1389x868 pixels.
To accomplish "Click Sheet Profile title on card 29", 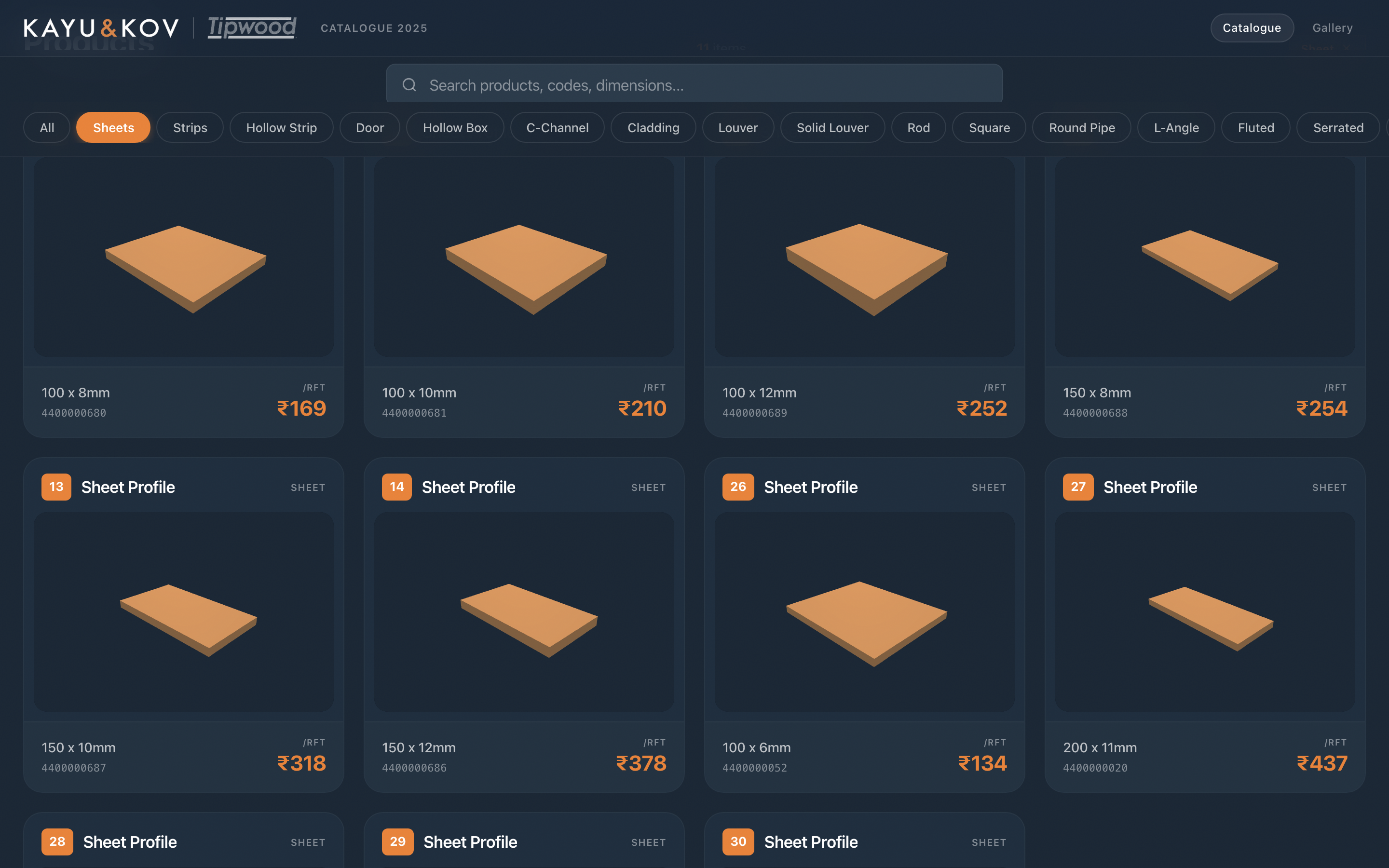I will pyautogui.click(x=470, y=841).
